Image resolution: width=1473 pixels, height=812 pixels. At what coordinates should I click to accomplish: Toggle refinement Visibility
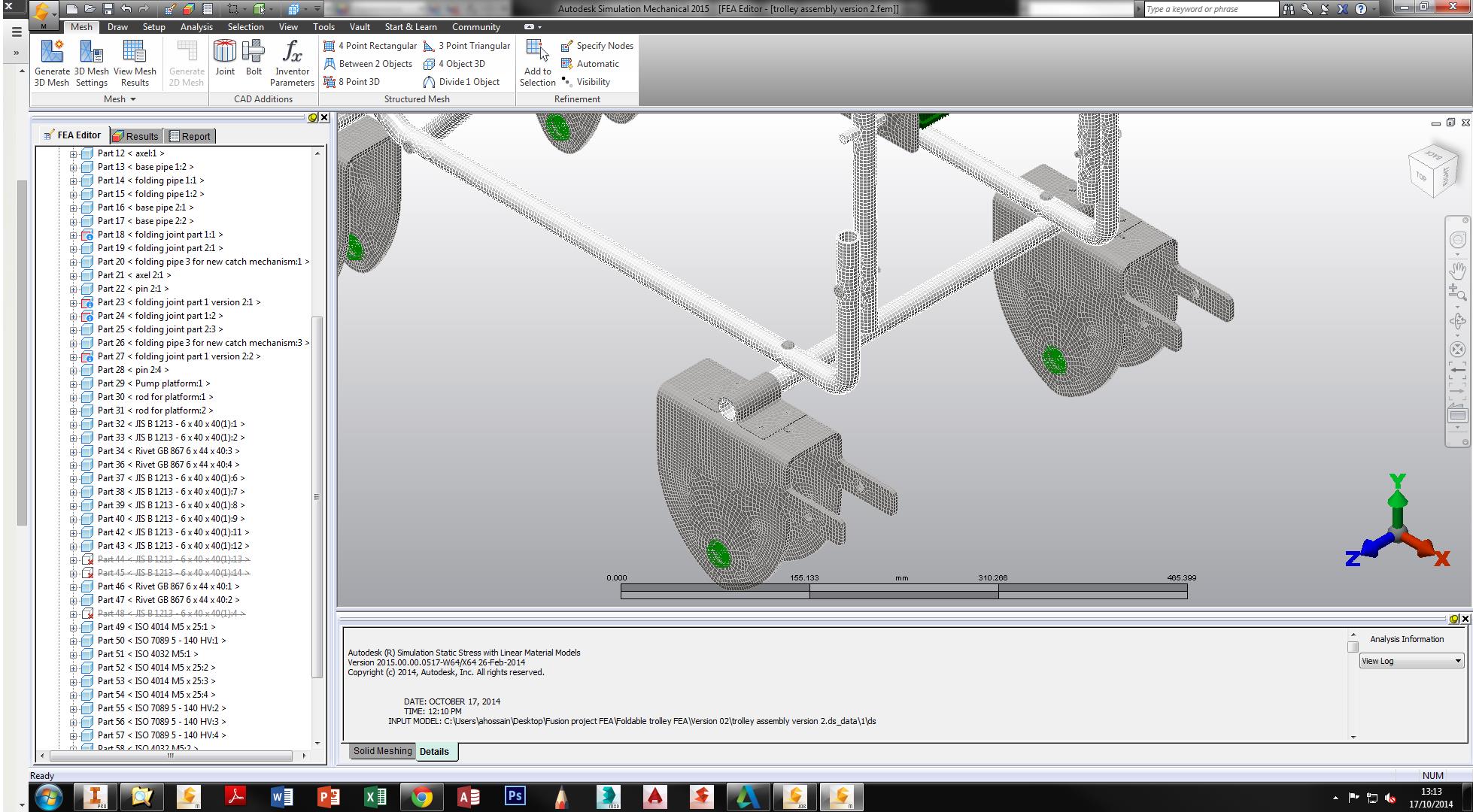coord(585,82)
